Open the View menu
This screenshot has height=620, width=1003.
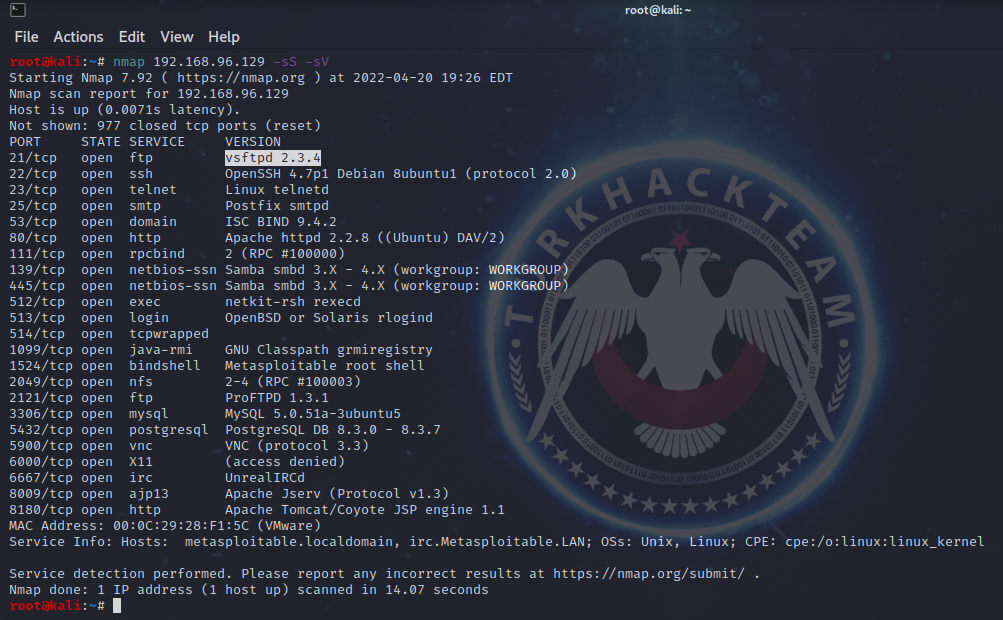point(177,37)
